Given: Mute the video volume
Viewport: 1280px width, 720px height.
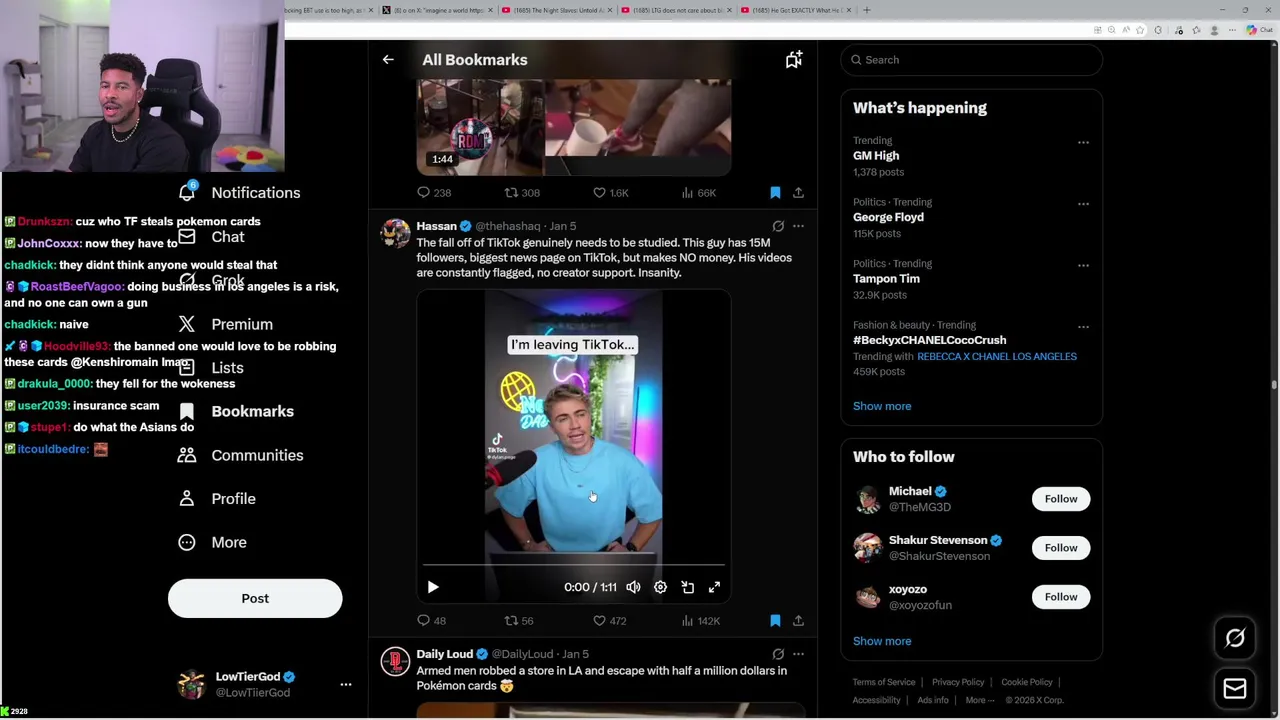Looking at the screenshot, I should [x=633, y=587].
